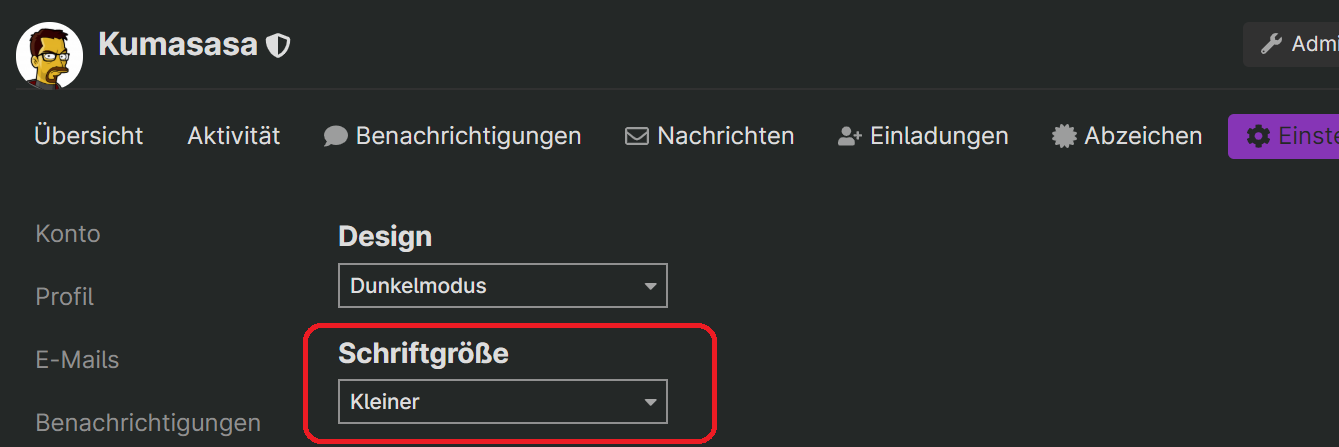Open the Schriftgröße dropdown showing Kleiner

[x=503, y=402]
